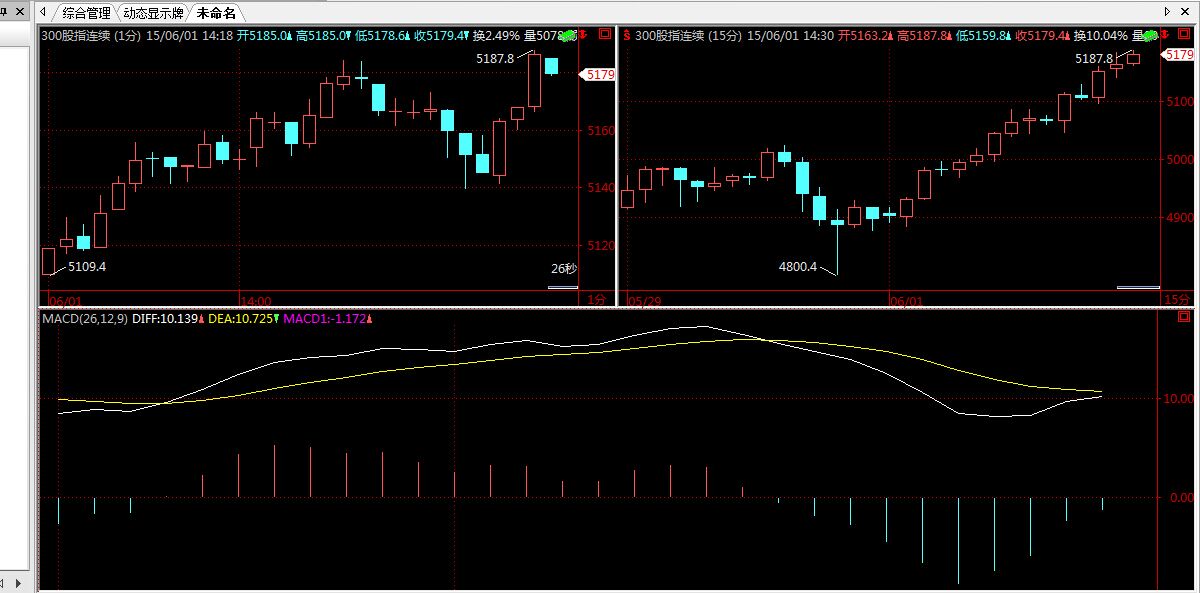Select the 未命名 tab

[x=216, y=13]
